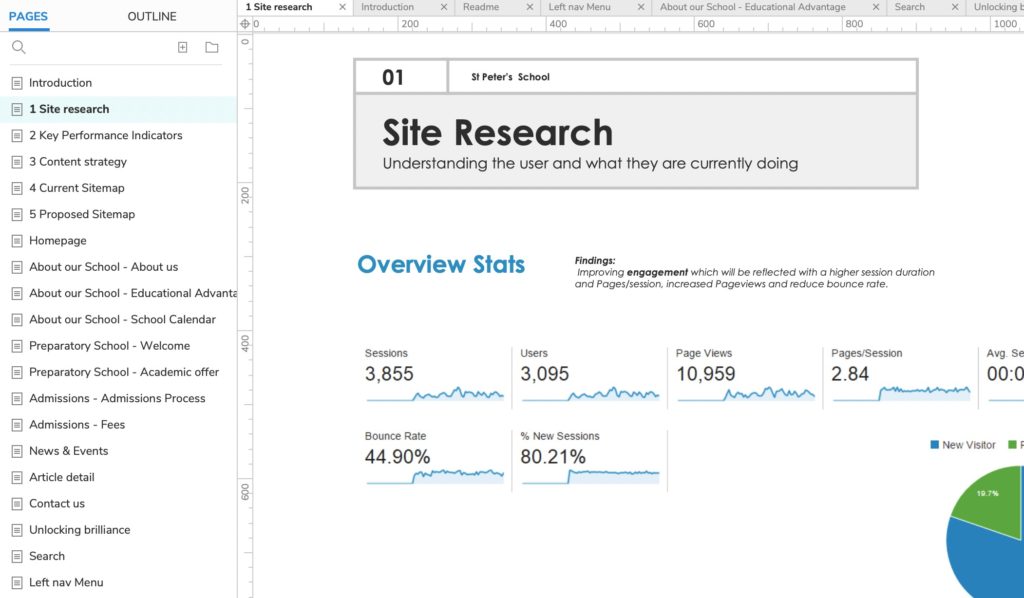This screenshot has height=598, width=1024.
Task: Click the add folder icon
Action: (x=212, y=47)
